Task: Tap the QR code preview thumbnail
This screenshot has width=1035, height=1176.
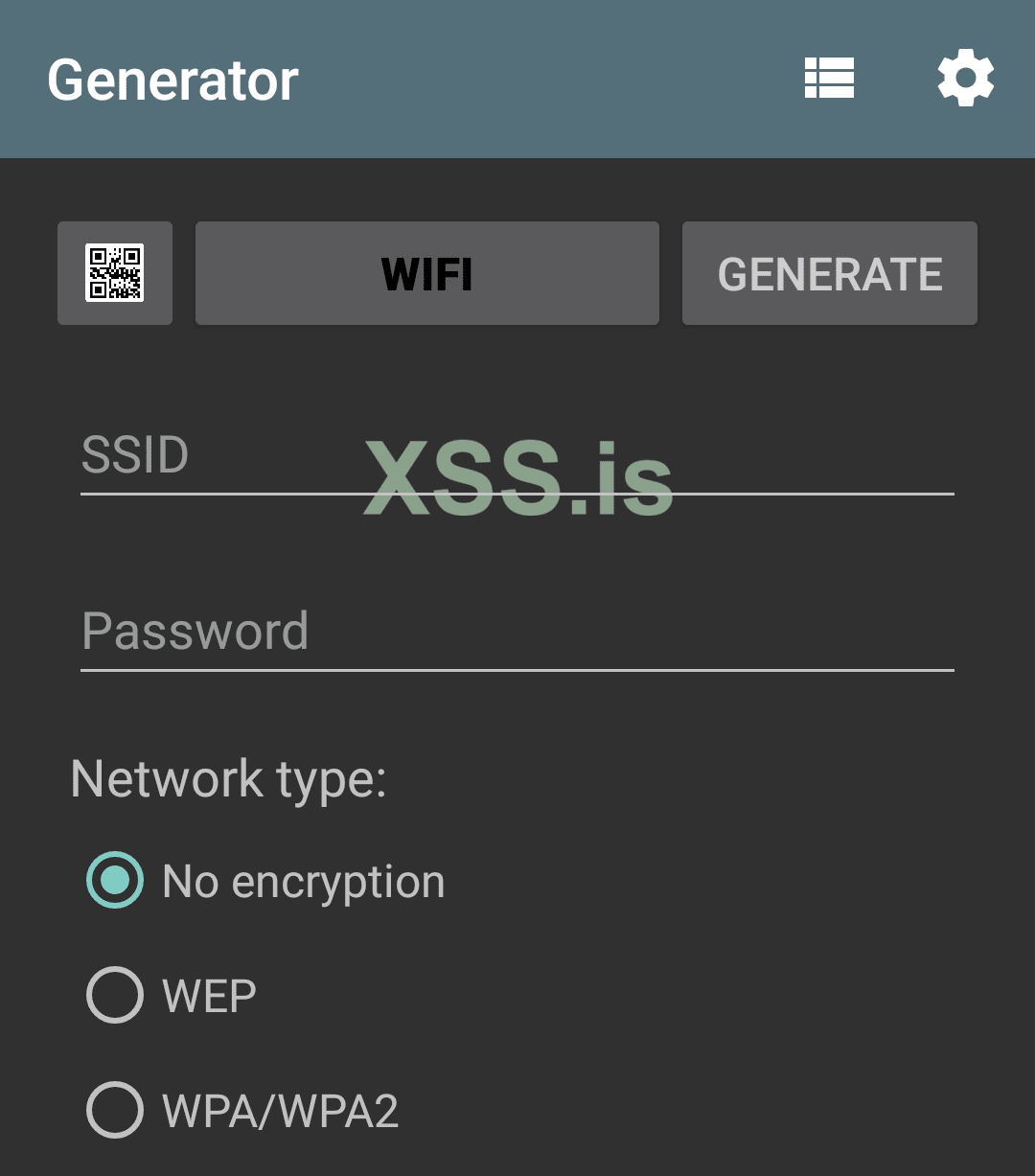Action: pos(114,273)
